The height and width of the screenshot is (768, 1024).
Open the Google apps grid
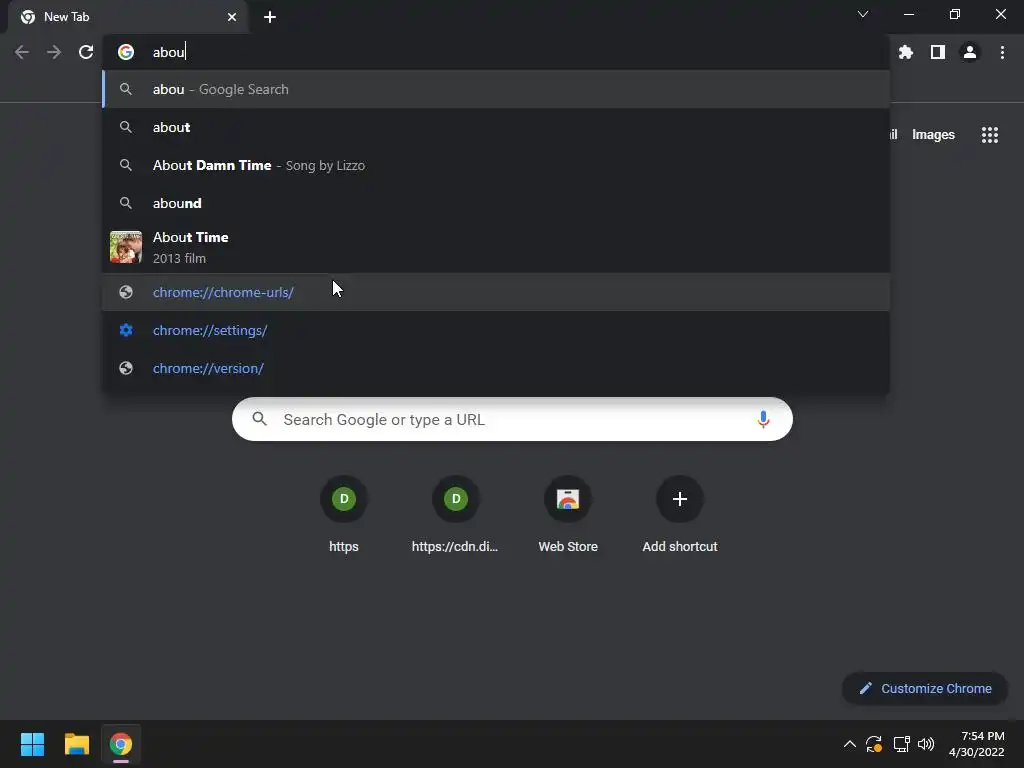[990, 135]
